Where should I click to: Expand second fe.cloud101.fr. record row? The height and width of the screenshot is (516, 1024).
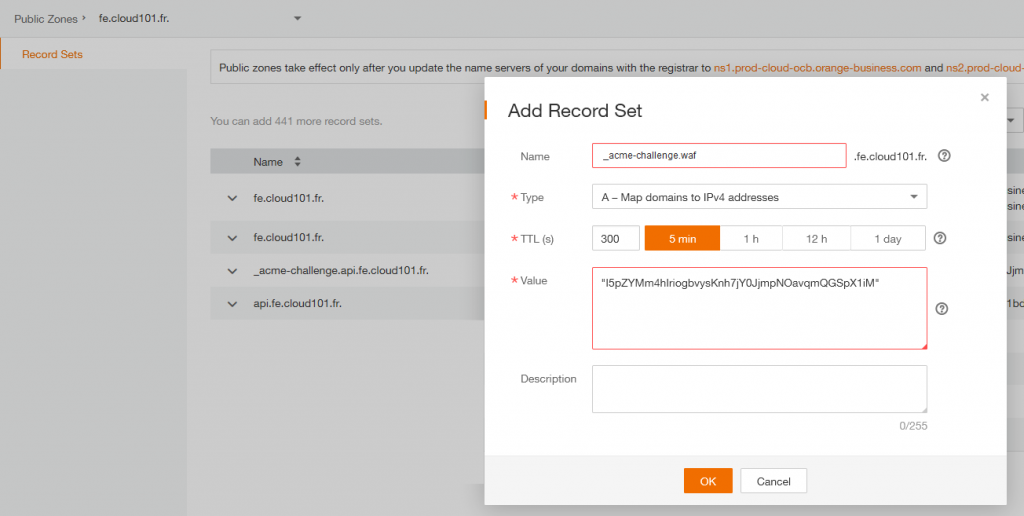pyautogui.click(x=232, y=238)
